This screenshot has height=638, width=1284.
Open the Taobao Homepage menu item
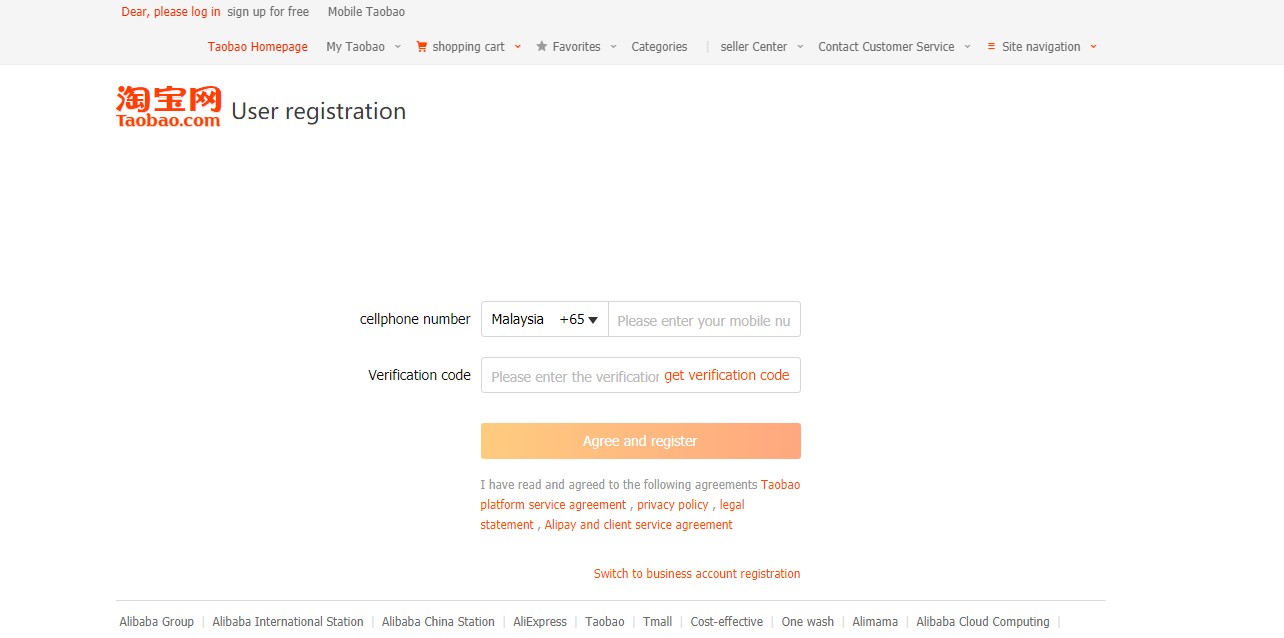(x=257, y=46)
